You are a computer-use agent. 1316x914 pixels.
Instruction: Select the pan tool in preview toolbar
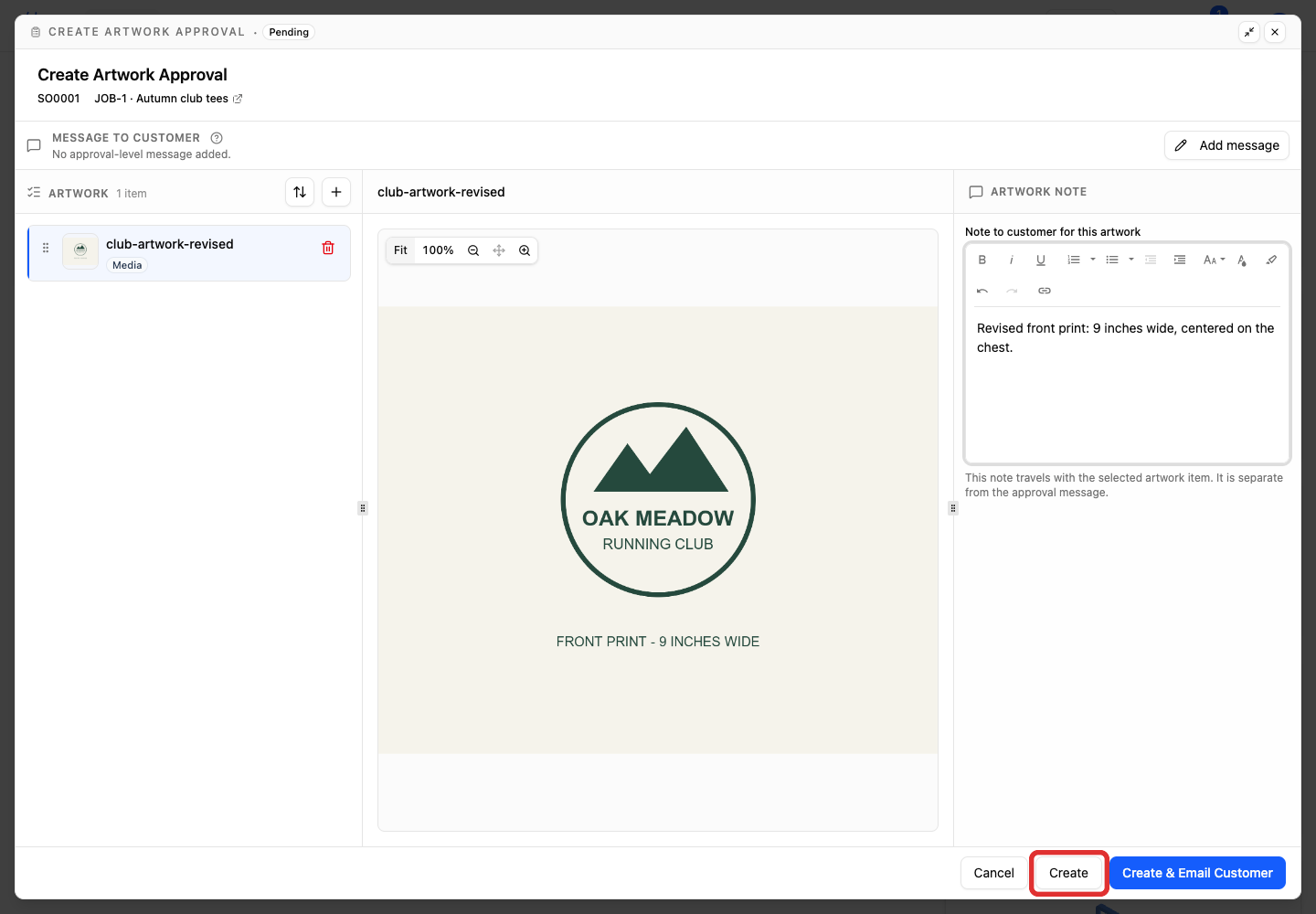coord(499,250)
